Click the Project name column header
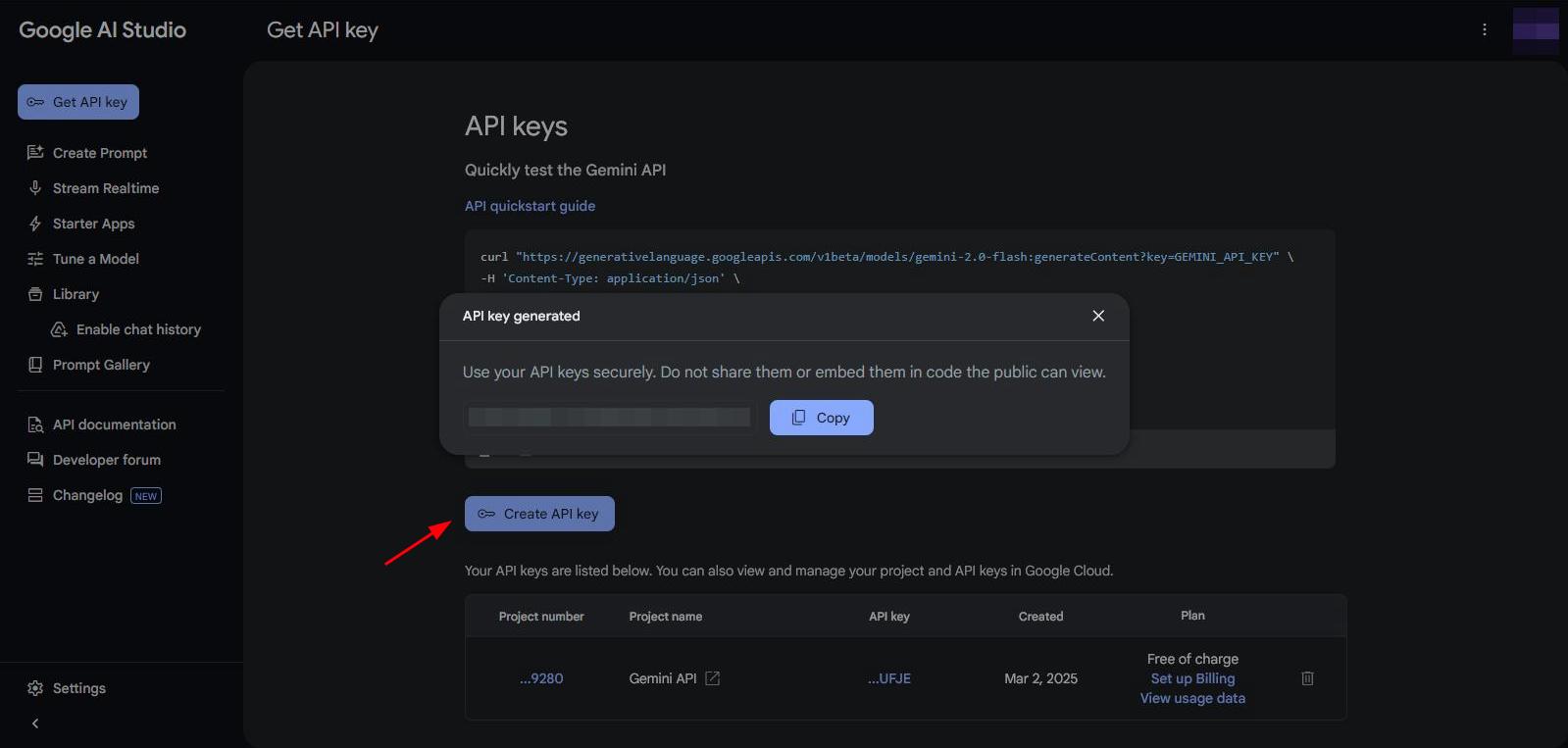 666,617
